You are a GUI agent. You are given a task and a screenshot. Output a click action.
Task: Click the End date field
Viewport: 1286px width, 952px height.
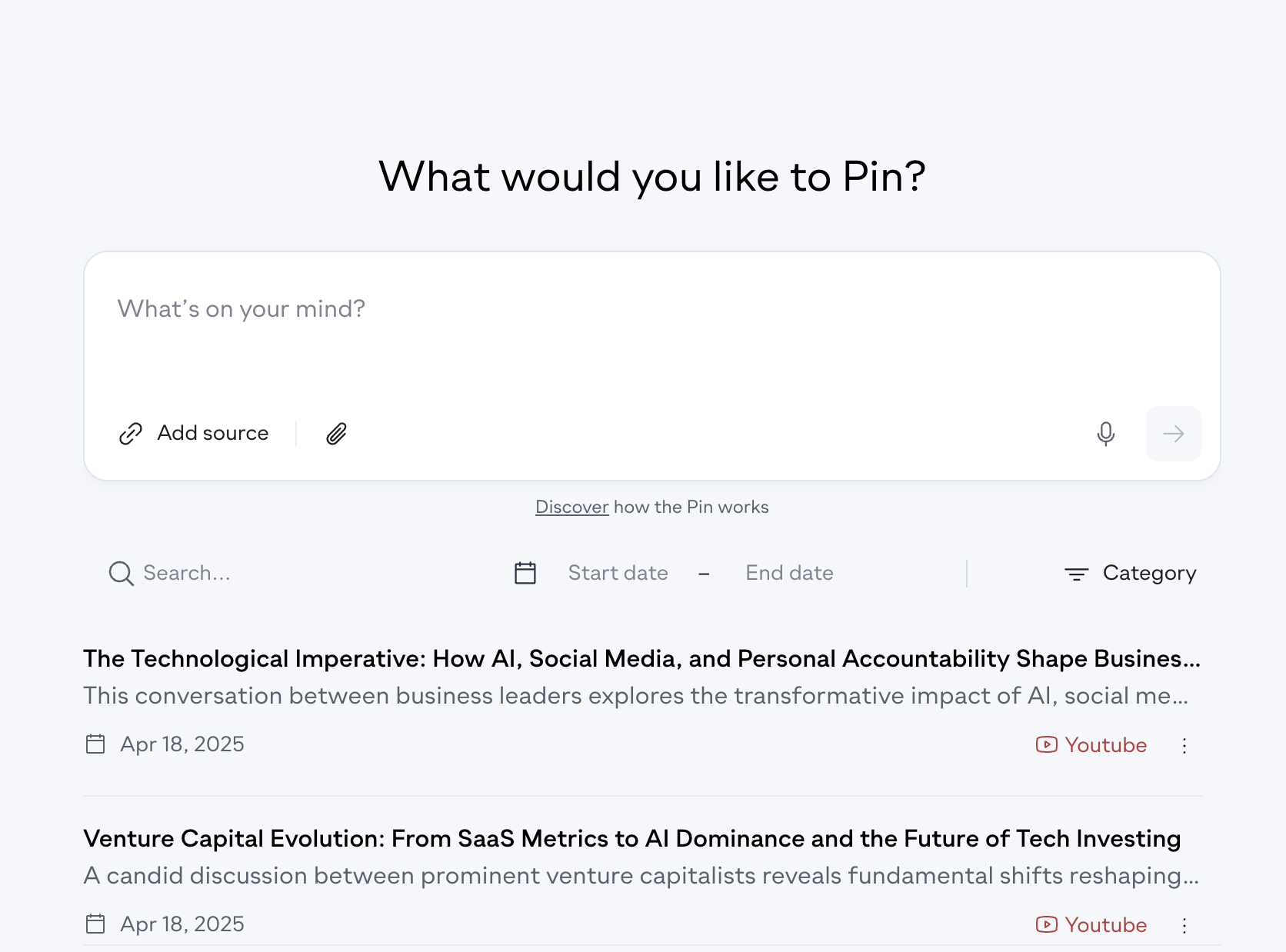[789, 573]
